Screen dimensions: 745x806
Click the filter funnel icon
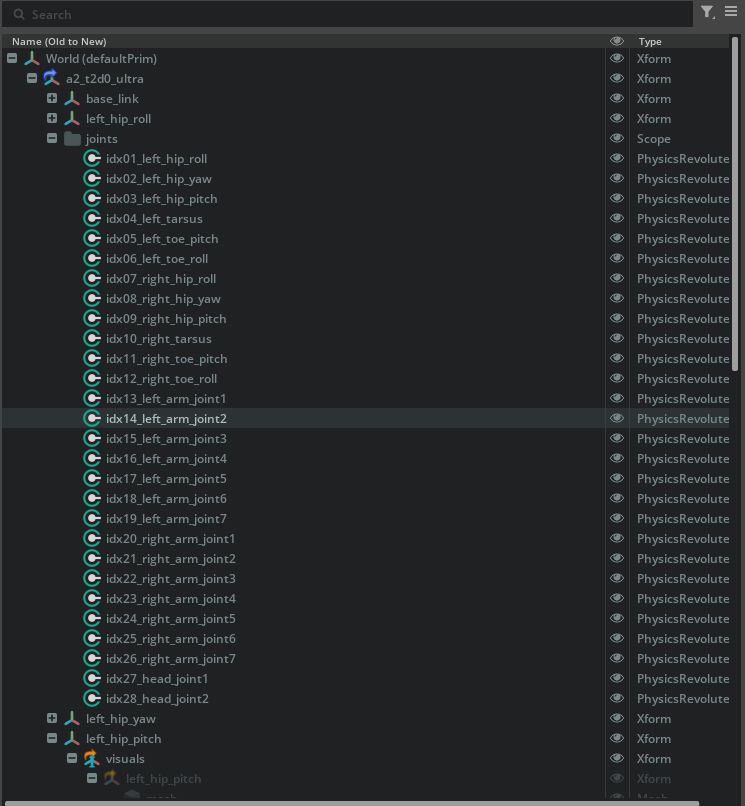[707, 12]
